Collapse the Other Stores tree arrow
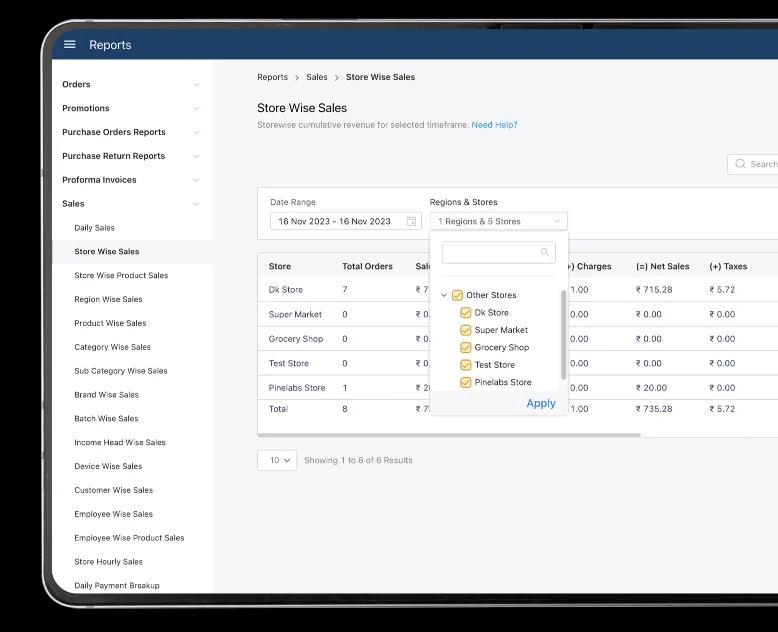 coord(444,295)
